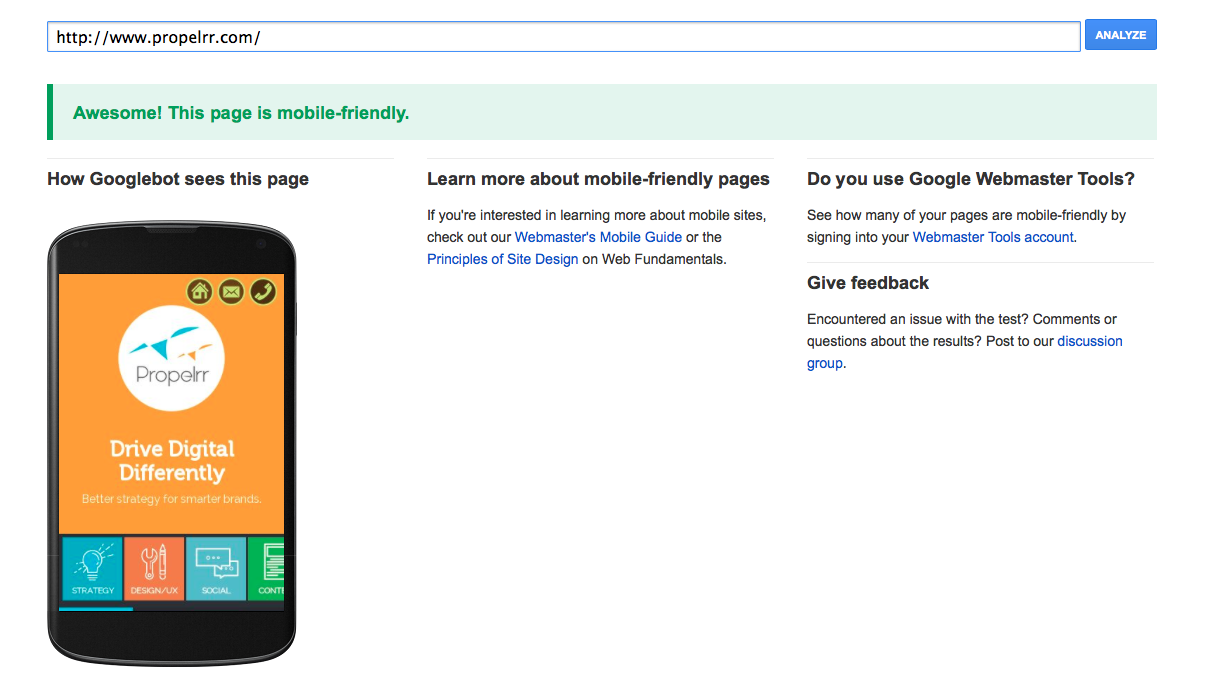Select the Strategy lightbulb tile
Screen dimensions: 1205x680
[x=93, y=568]
